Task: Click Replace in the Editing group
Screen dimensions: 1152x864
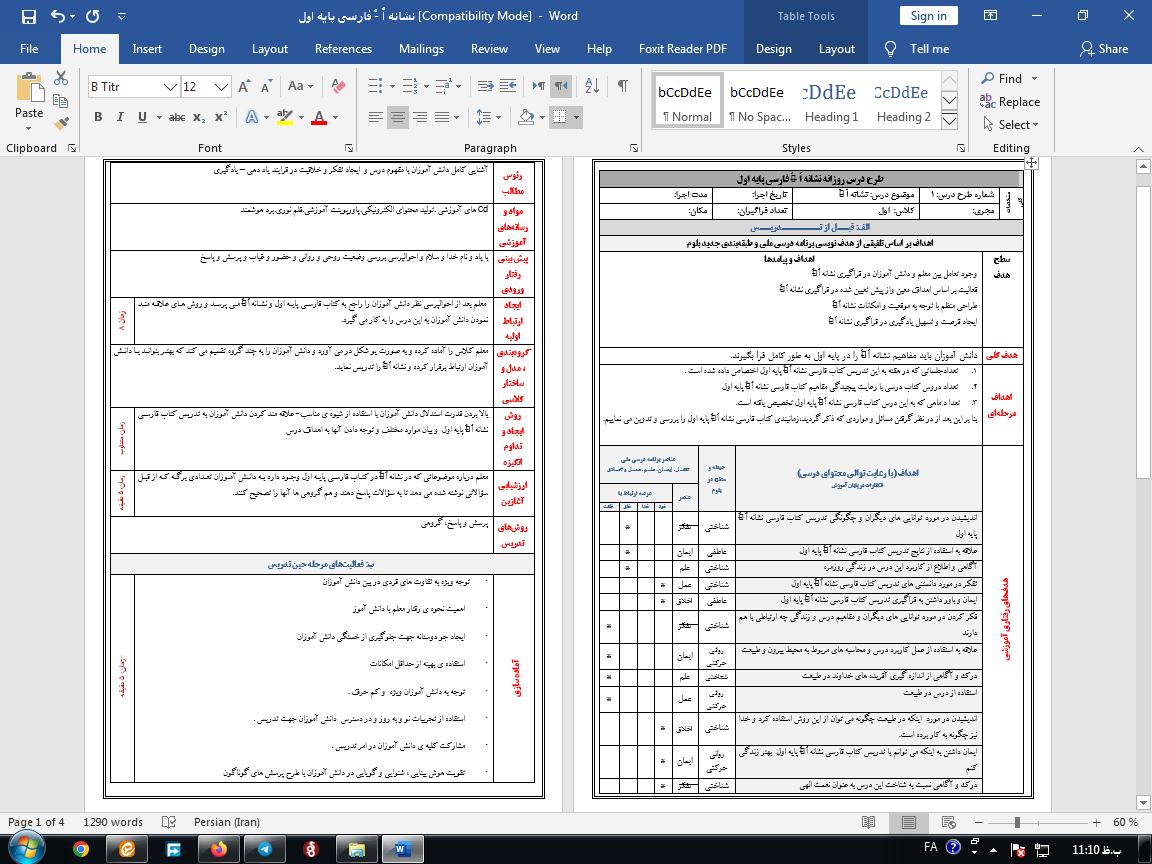Action: click(1011, 102)
